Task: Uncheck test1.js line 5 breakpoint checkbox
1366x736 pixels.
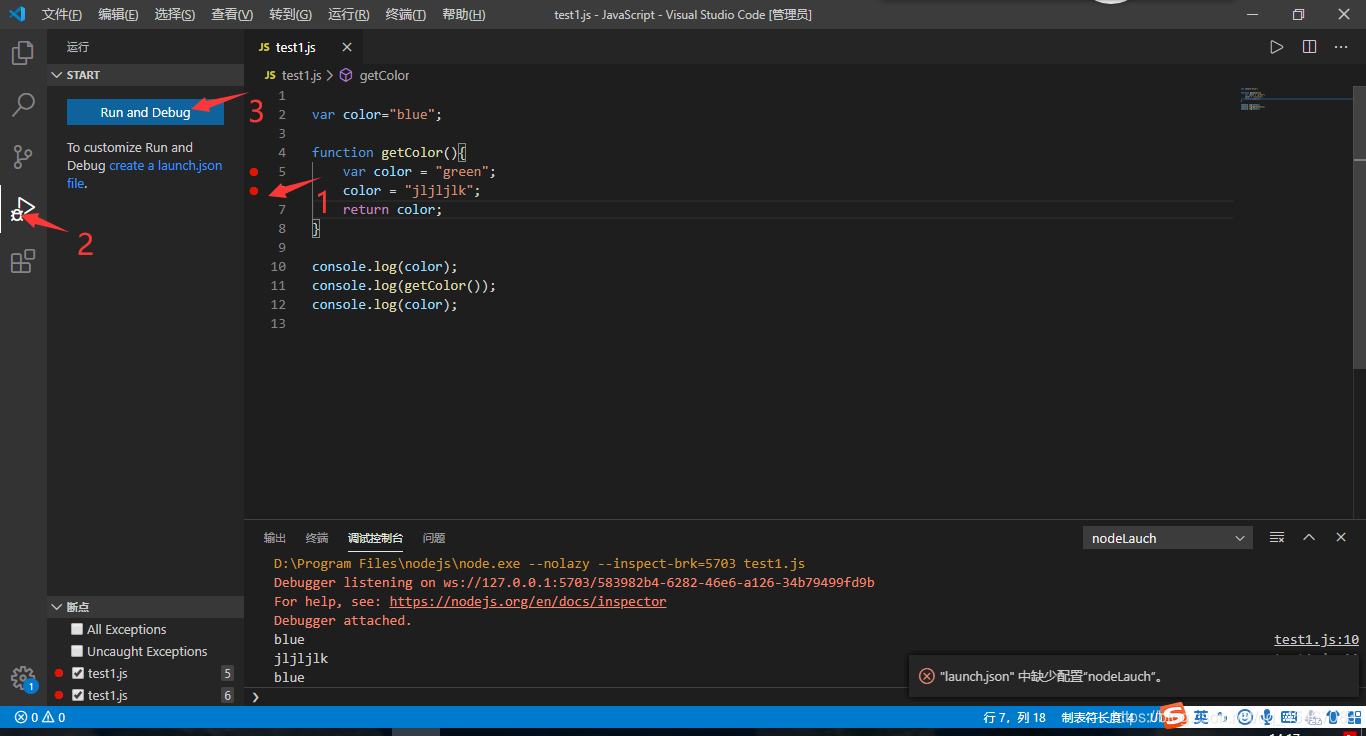Action: point(78,673)
